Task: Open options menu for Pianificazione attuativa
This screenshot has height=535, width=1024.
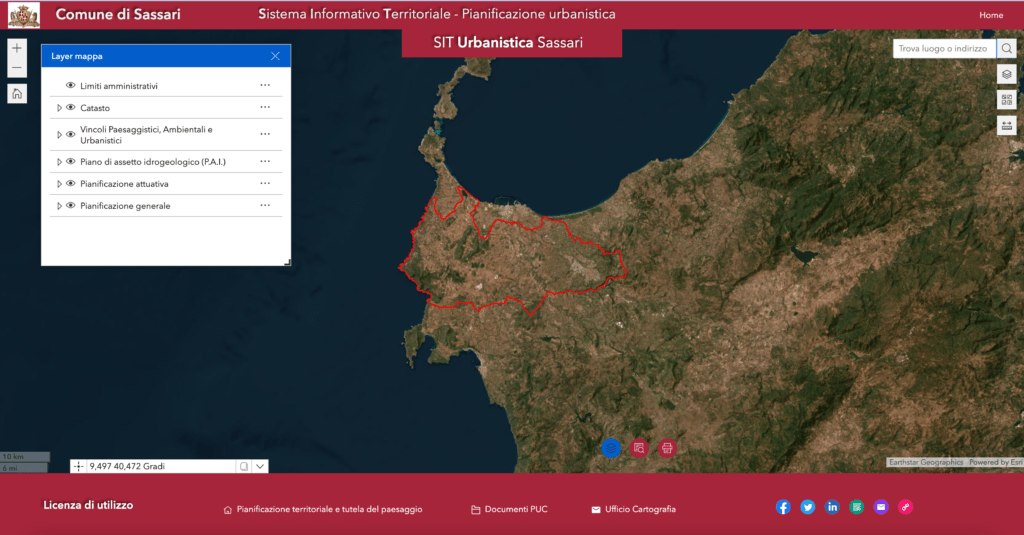Action: 265,184
